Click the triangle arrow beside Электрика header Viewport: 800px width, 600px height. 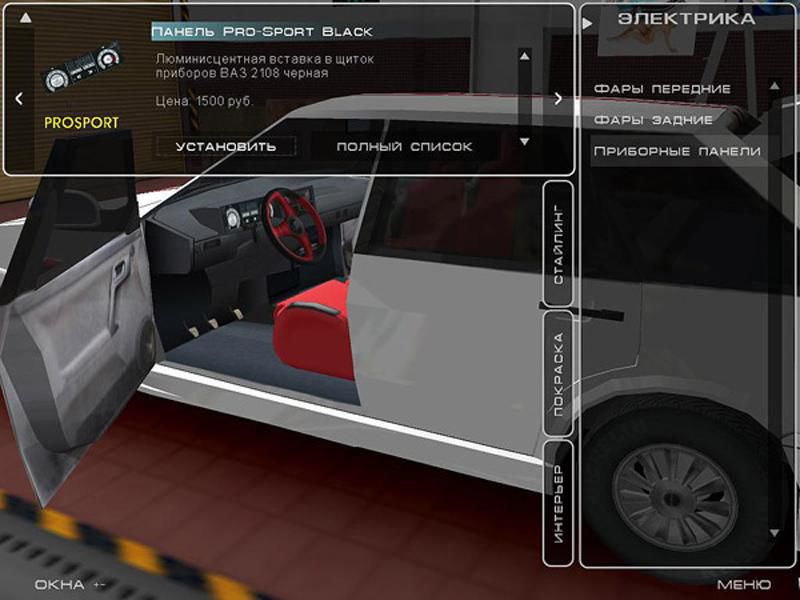588,21
